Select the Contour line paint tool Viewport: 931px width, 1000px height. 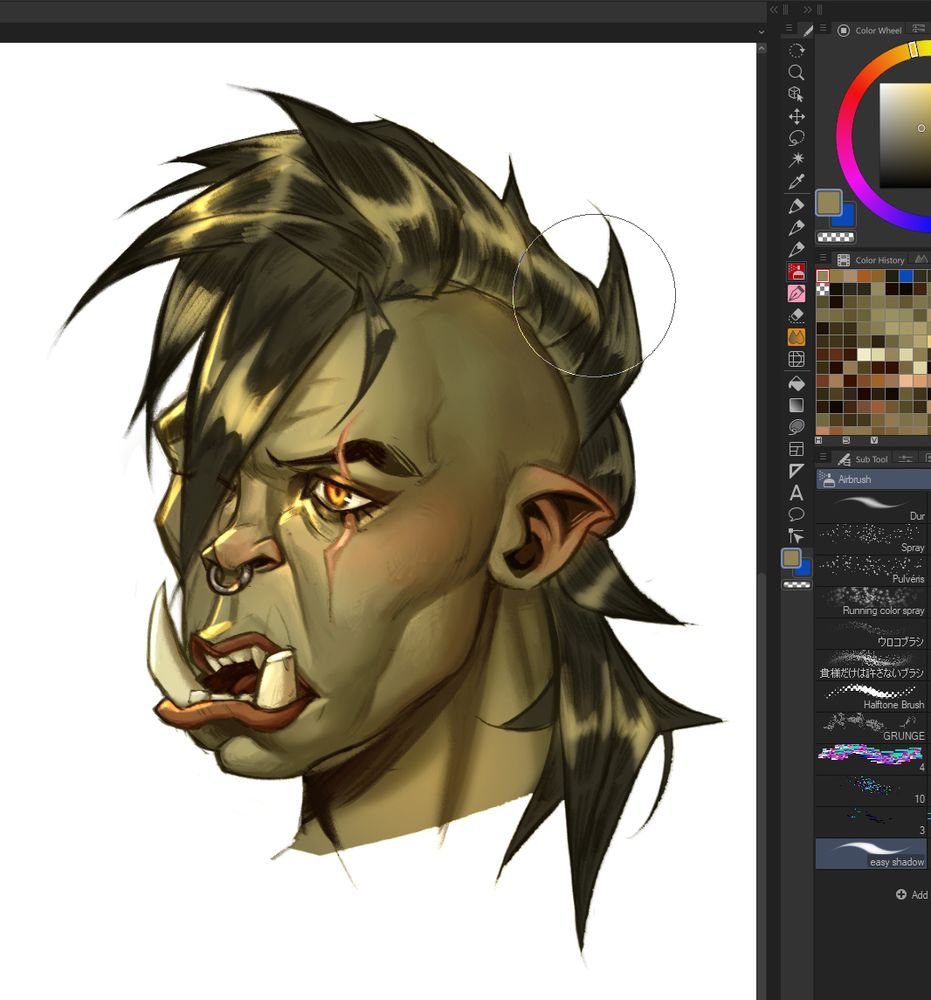796,427
